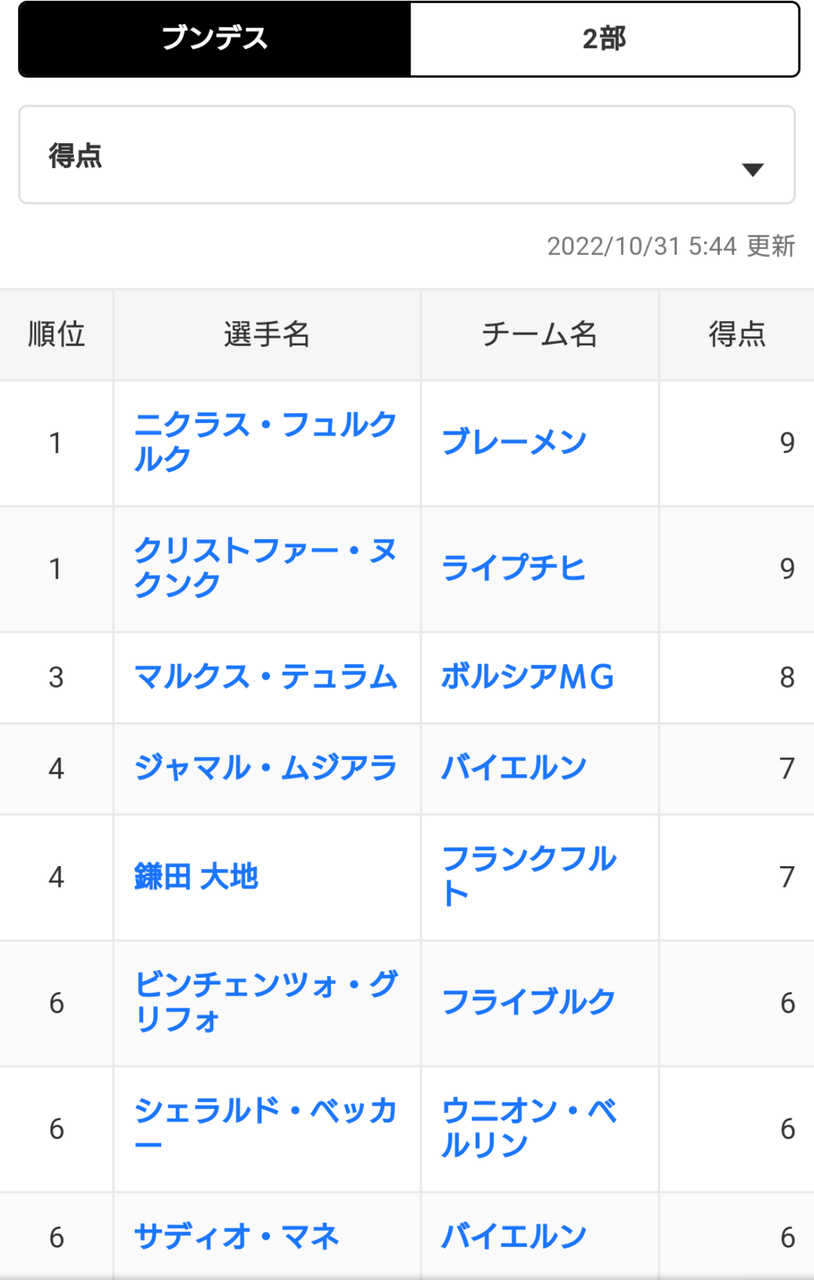Click the dropdown arrow icon beside 得点

click(753, 170)
